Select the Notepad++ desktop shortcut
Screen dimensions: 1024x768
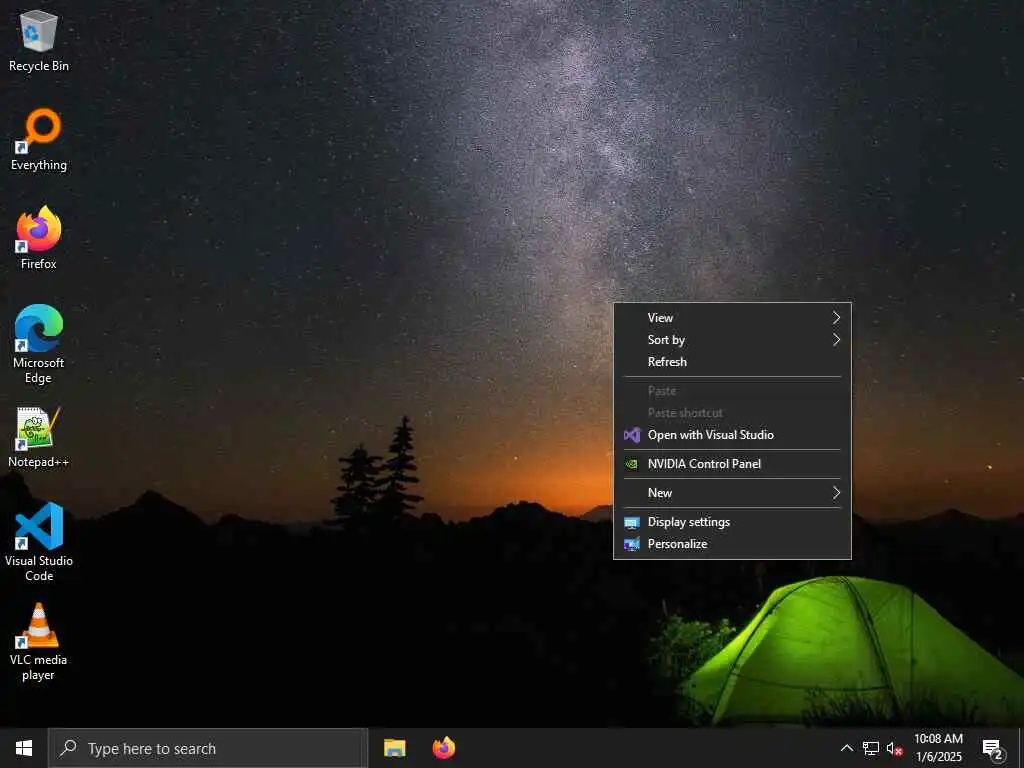click(39, 437)
